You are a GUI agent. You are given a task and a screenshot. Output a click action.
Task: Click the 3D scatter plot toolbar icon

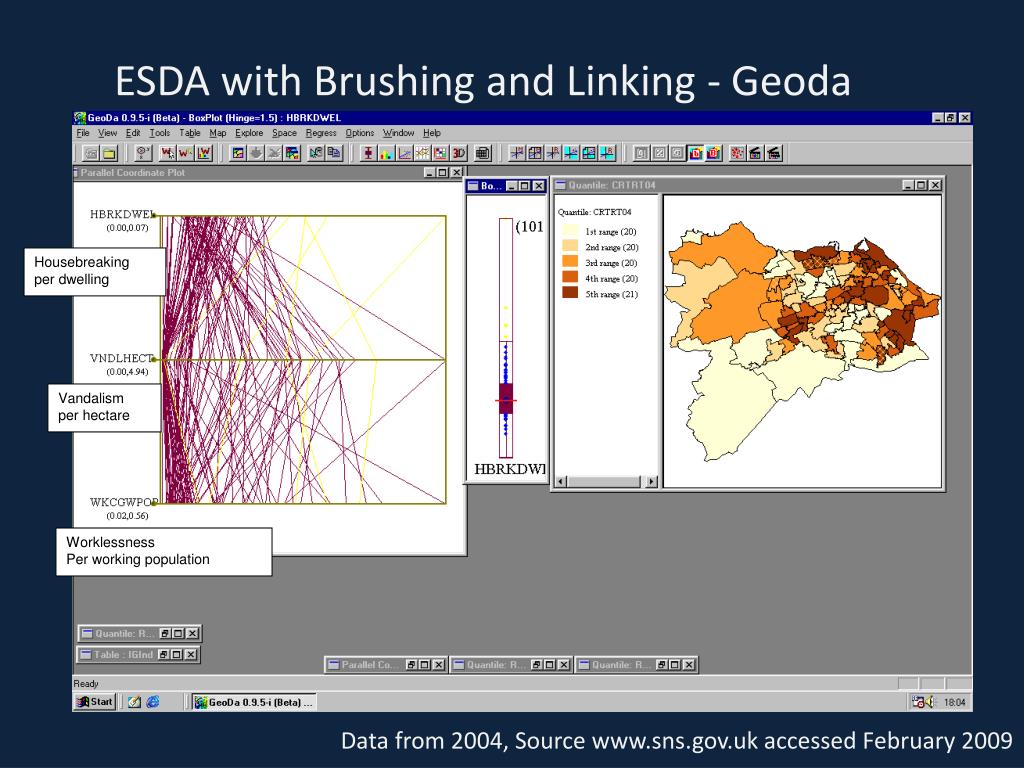[x=459, y=153]
